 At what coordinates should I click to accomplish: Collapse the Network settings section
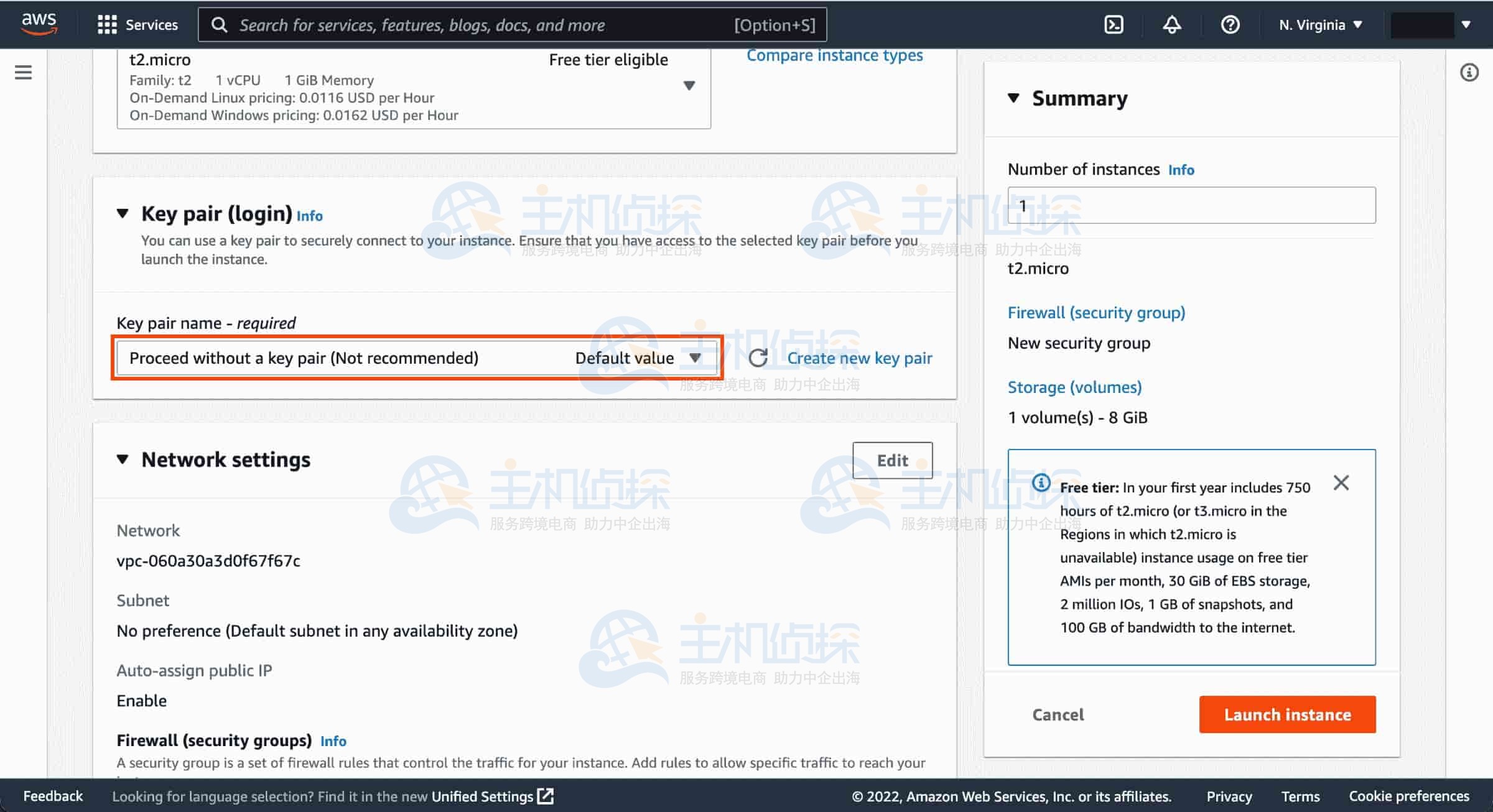click(123, 459)
